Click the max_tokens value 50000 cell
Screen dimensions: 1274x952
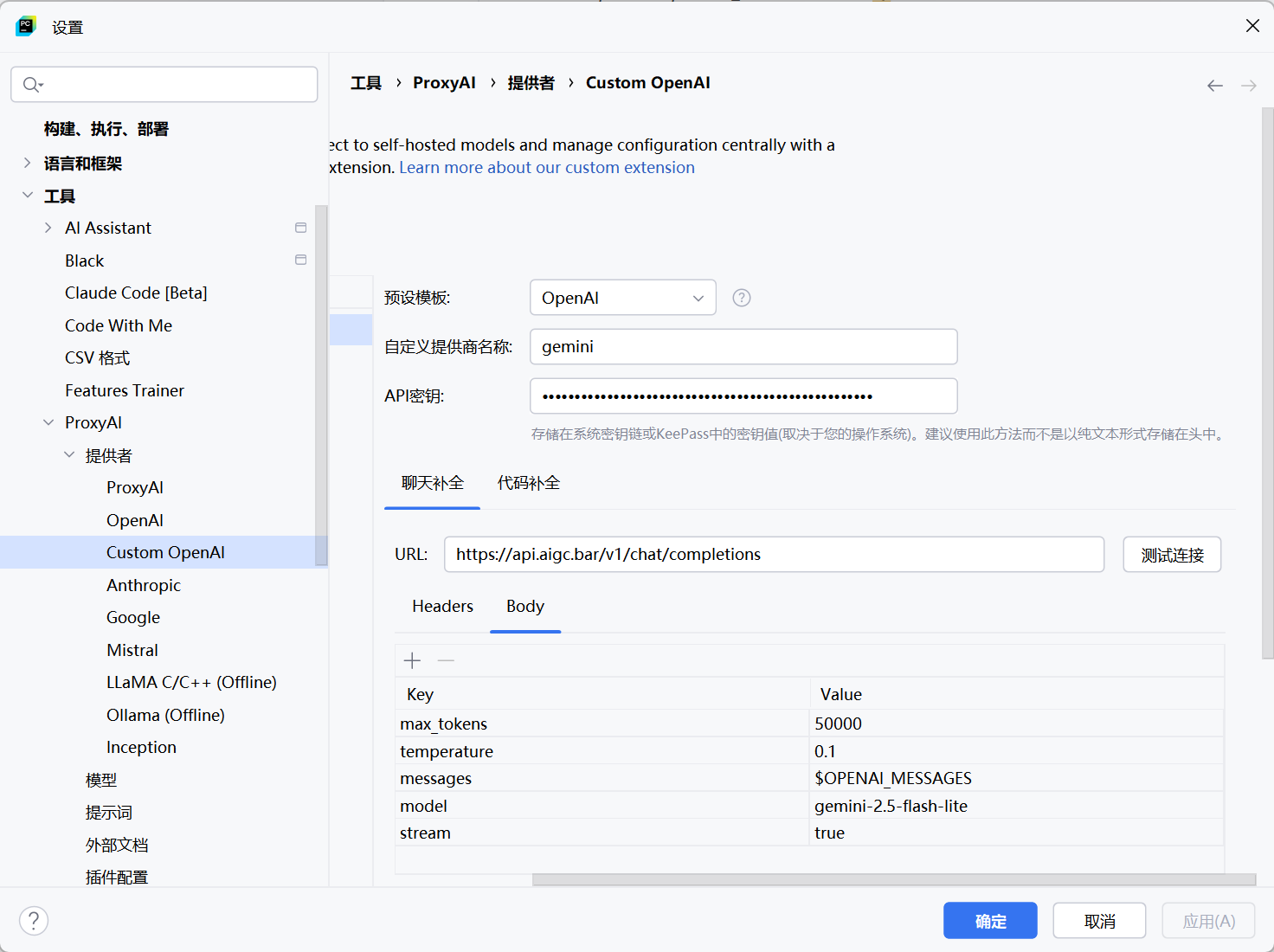(1016, 724)
